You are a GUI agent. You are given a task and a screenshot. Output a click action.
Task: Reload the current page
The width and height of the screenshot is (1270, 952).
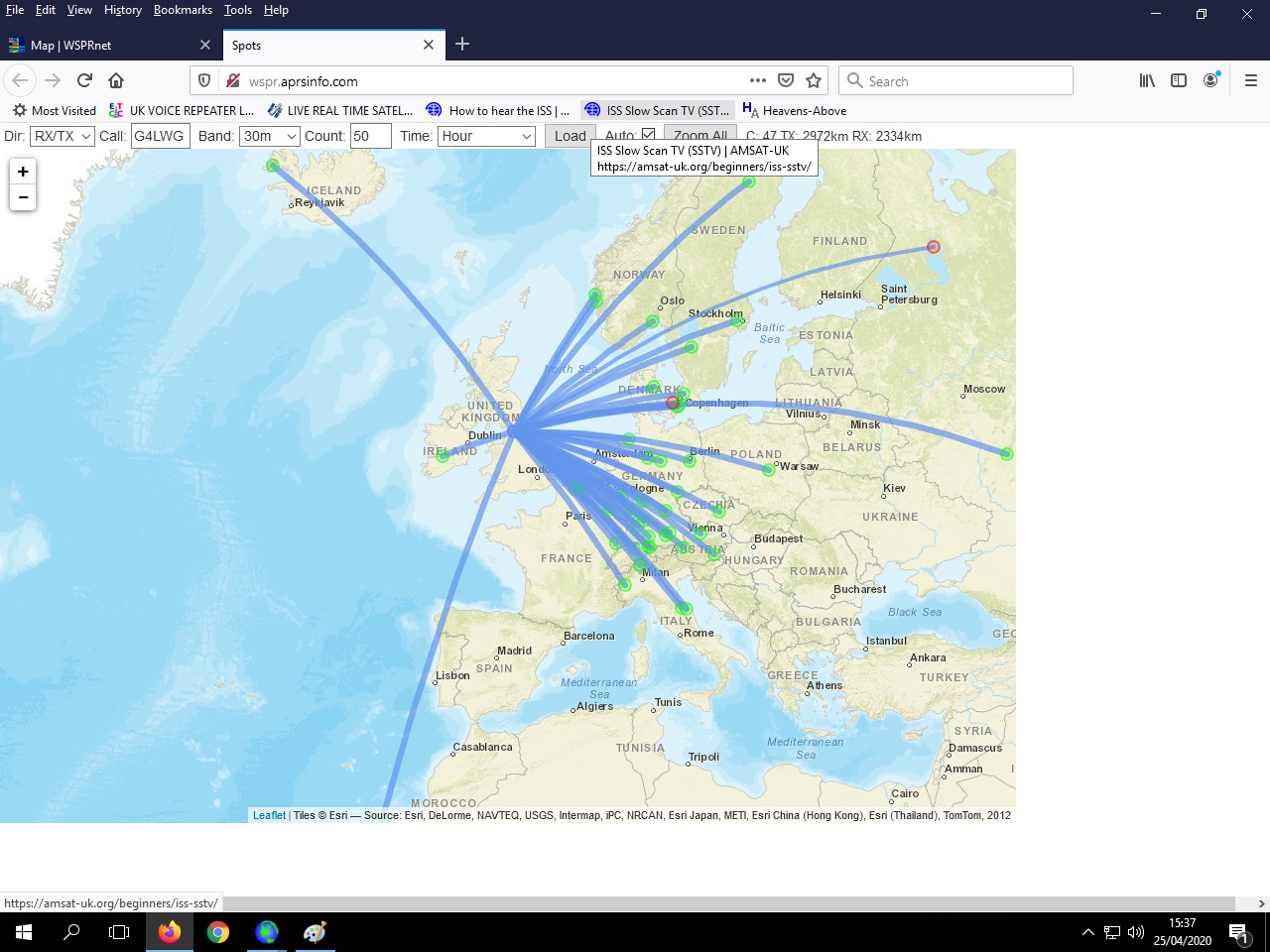point(84,80)
